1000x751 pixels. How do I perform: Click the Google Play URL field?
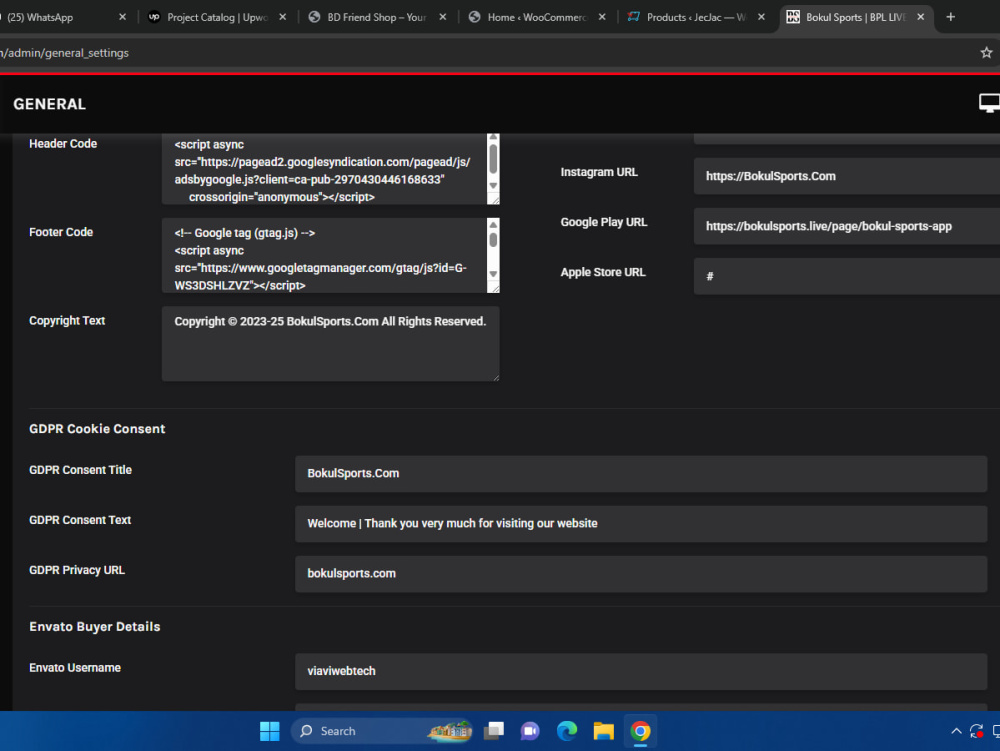[846, 226]
